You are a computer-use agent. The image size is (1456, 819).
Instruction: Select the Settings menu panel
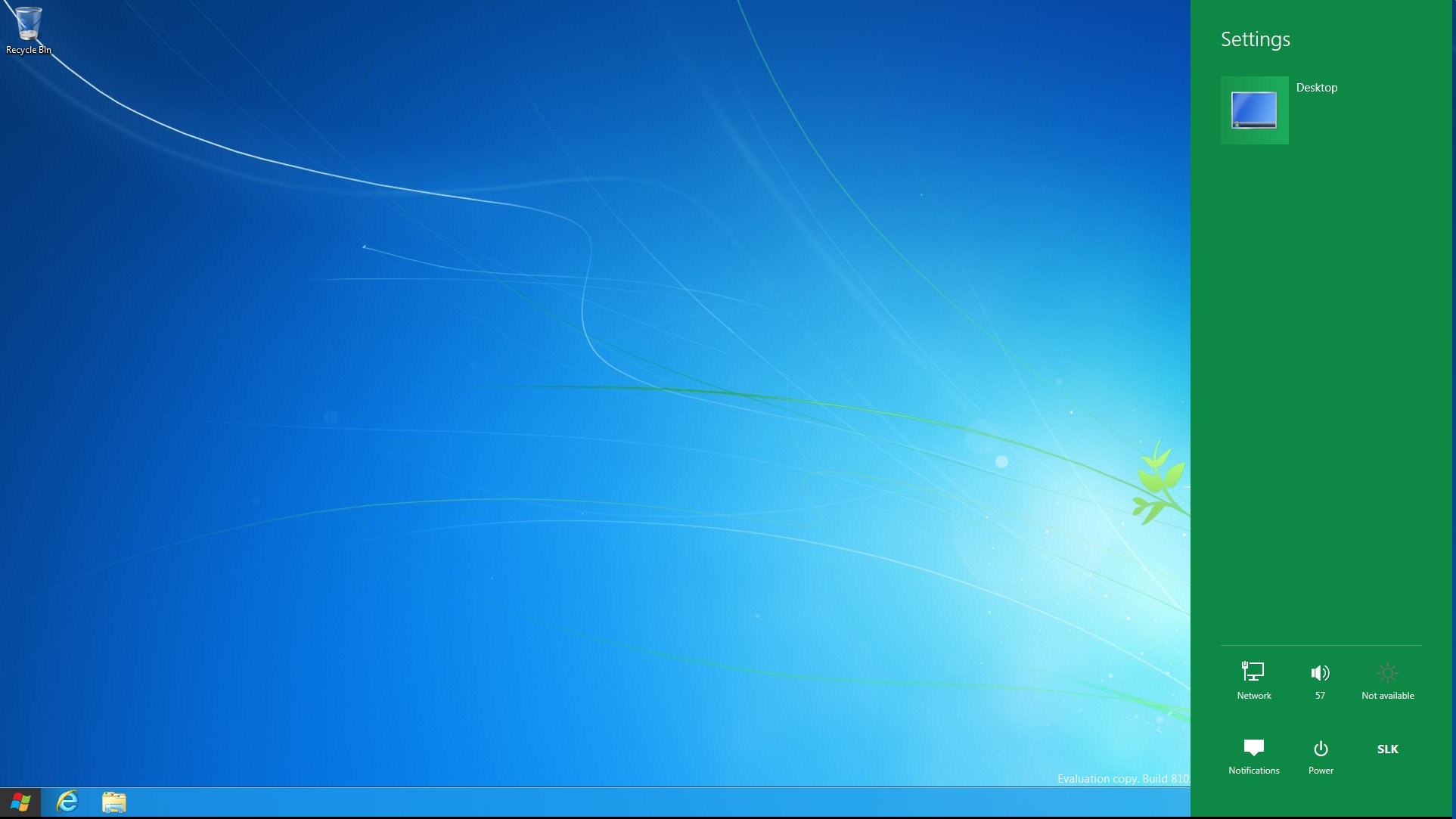tap(1323, 409)
